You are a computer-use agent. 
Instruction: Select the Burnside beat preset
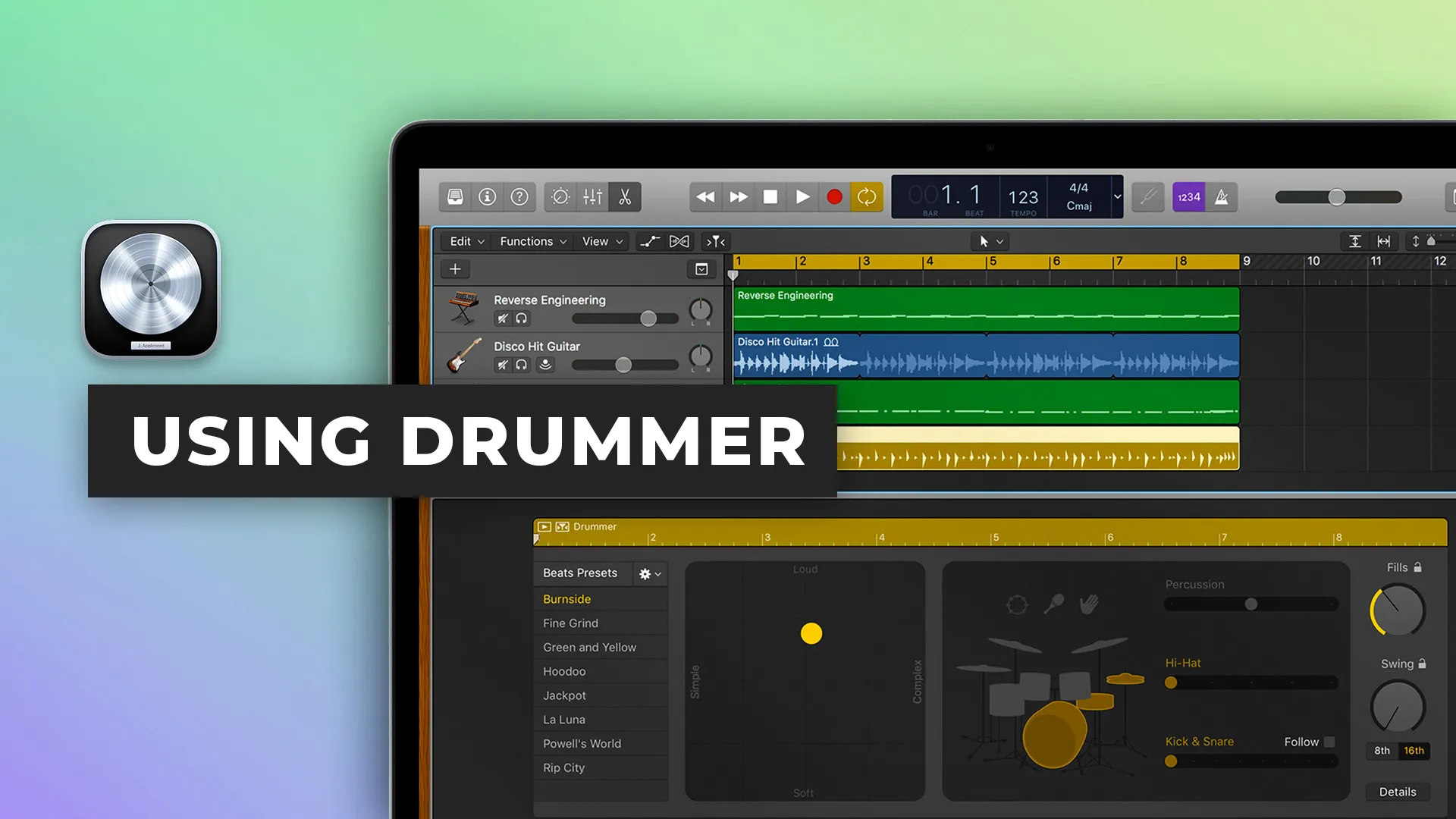(x=601, y=599)
